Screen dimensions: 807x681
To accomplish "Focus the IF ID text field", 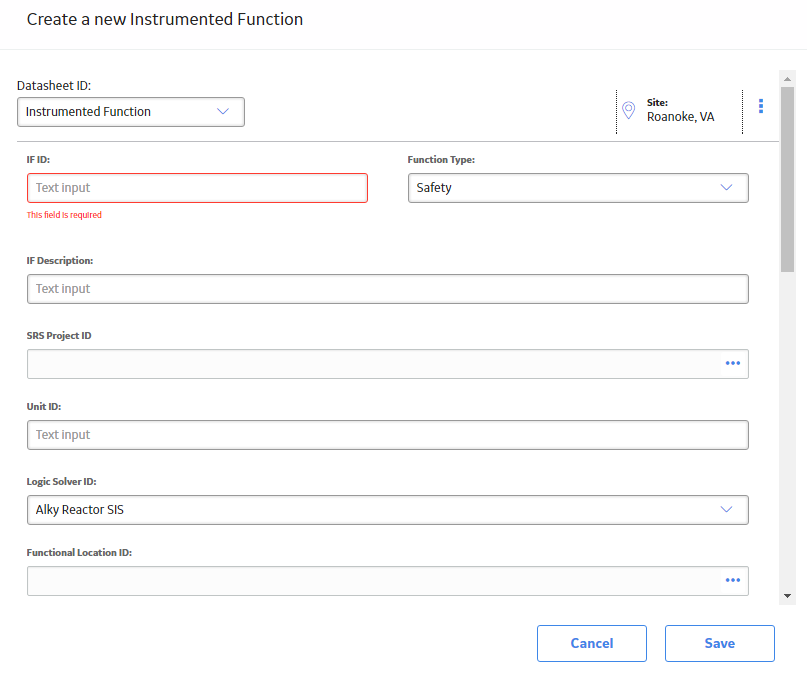I will coord(197,188).
